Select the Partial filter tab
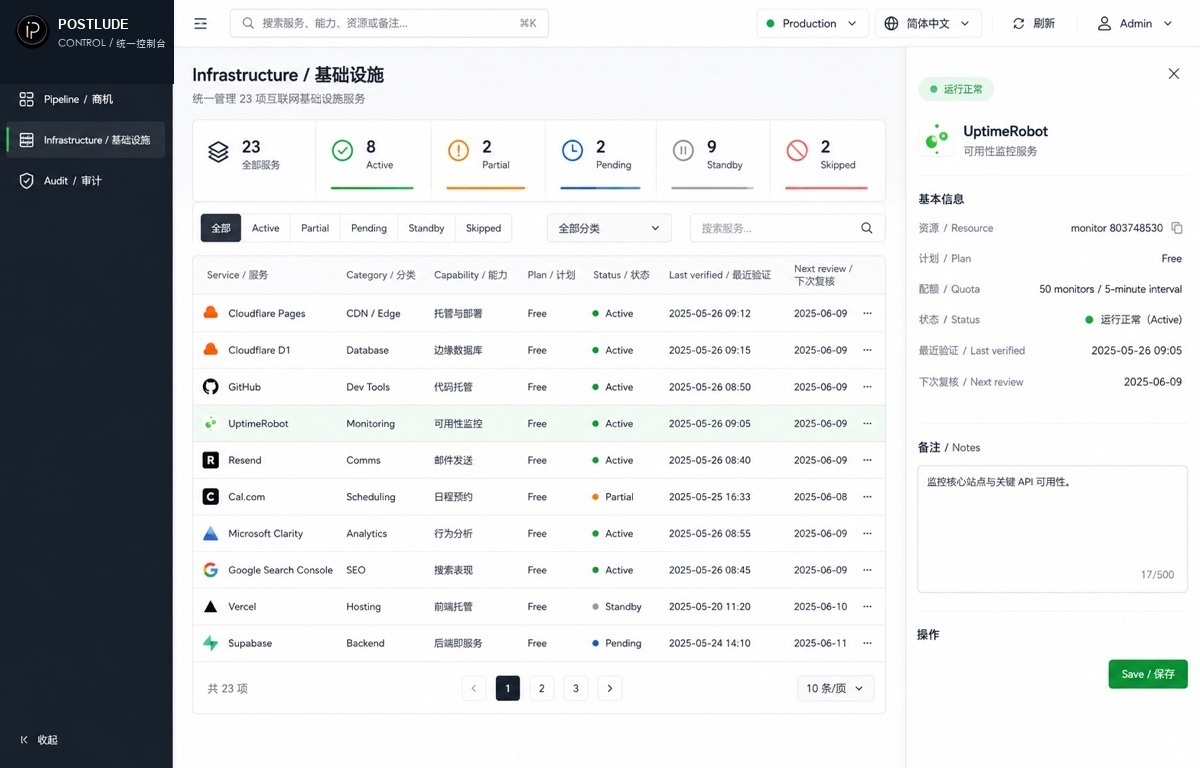This screenshot has height=768, width=1200. [x=315, y=228]
